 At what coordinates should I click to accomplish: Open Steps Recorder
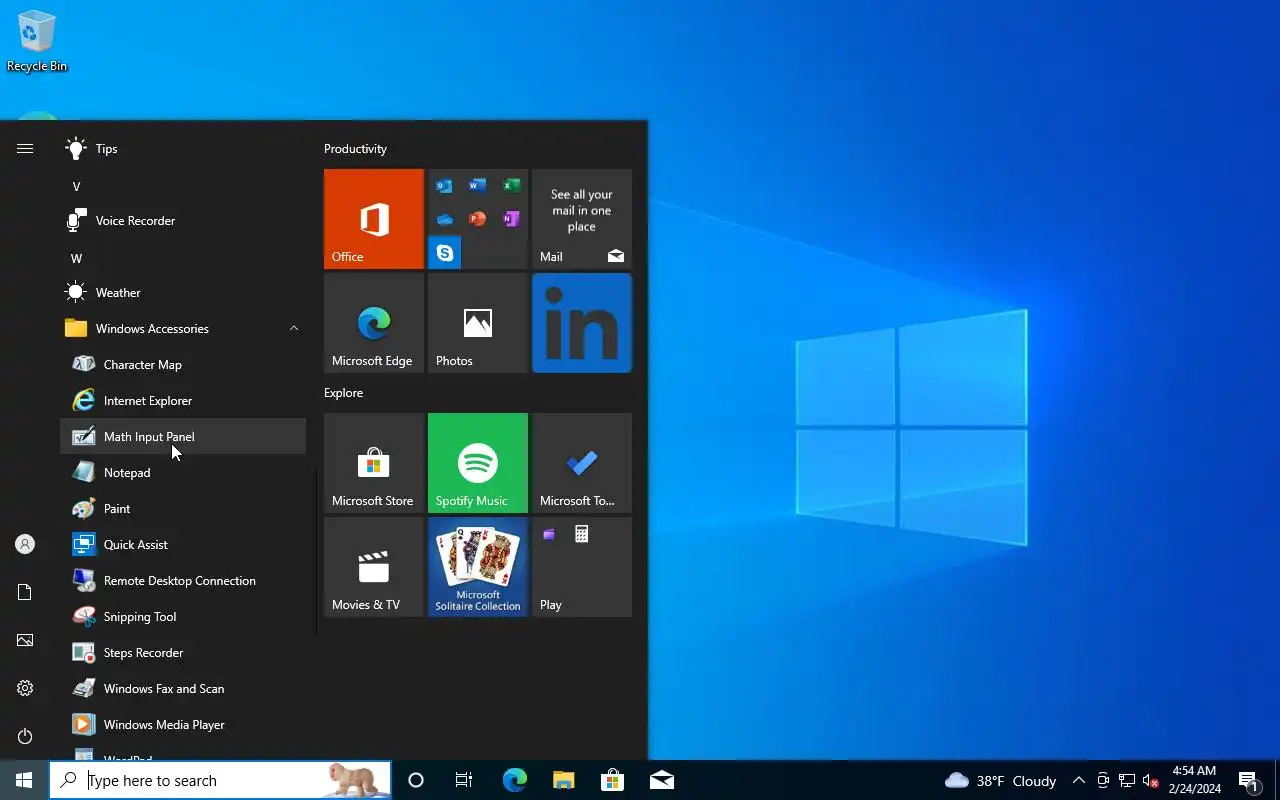tap(183, 653)
